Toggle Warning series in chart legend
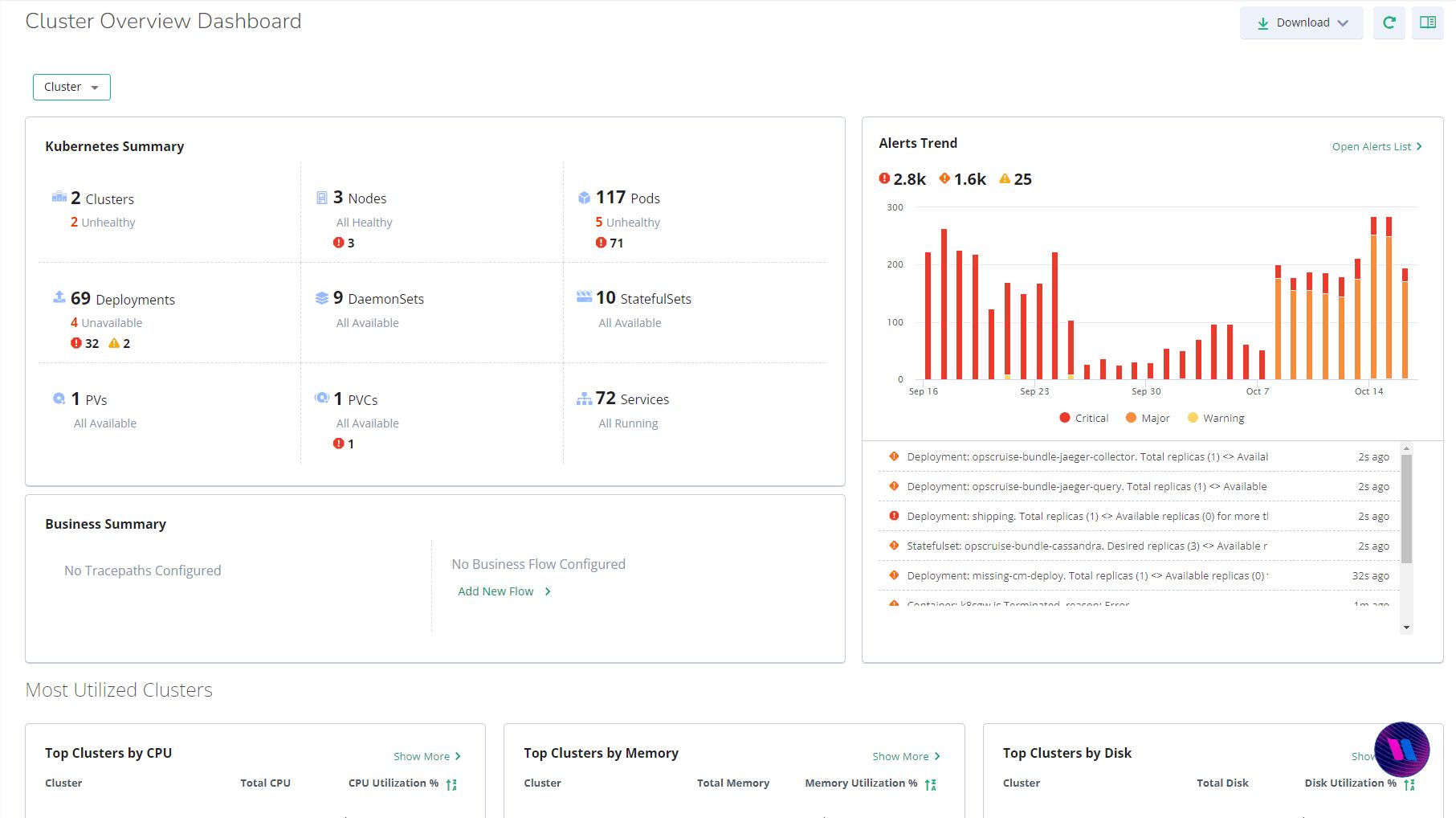The width and height of the screenshot is (1456, 818). click(1216, 418)
